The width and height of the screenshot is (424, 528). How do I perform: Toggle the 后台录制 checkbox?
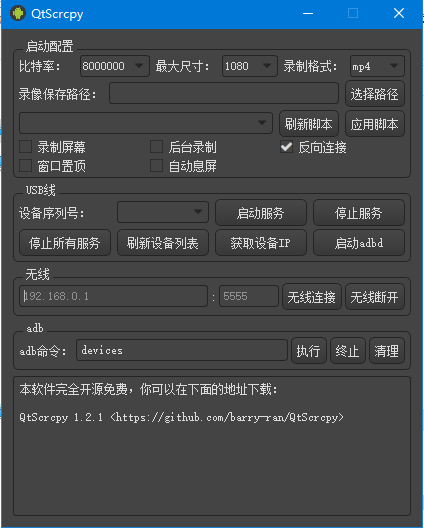point(156,147)
